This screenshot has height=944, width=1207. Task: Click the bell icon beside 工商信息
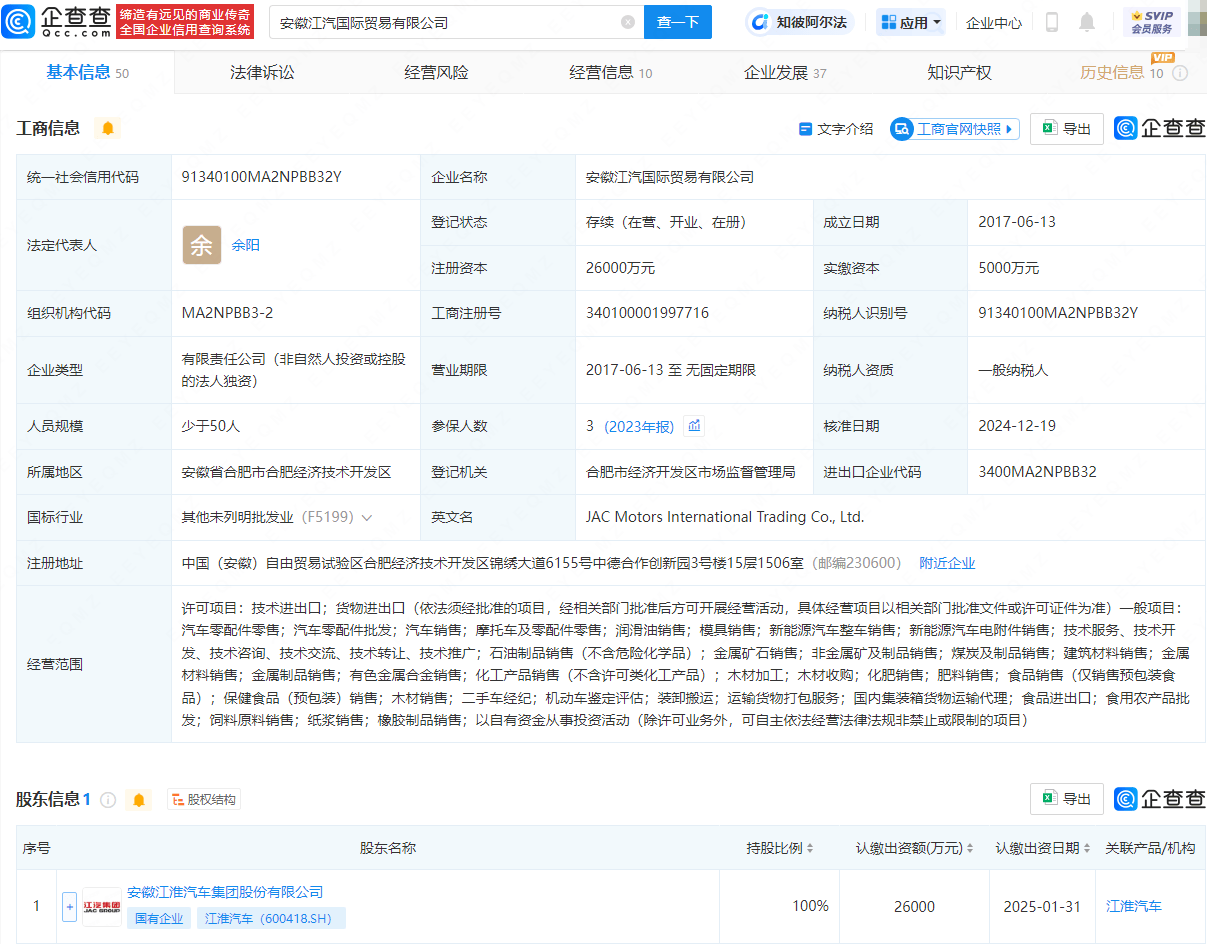click(108, 128)
